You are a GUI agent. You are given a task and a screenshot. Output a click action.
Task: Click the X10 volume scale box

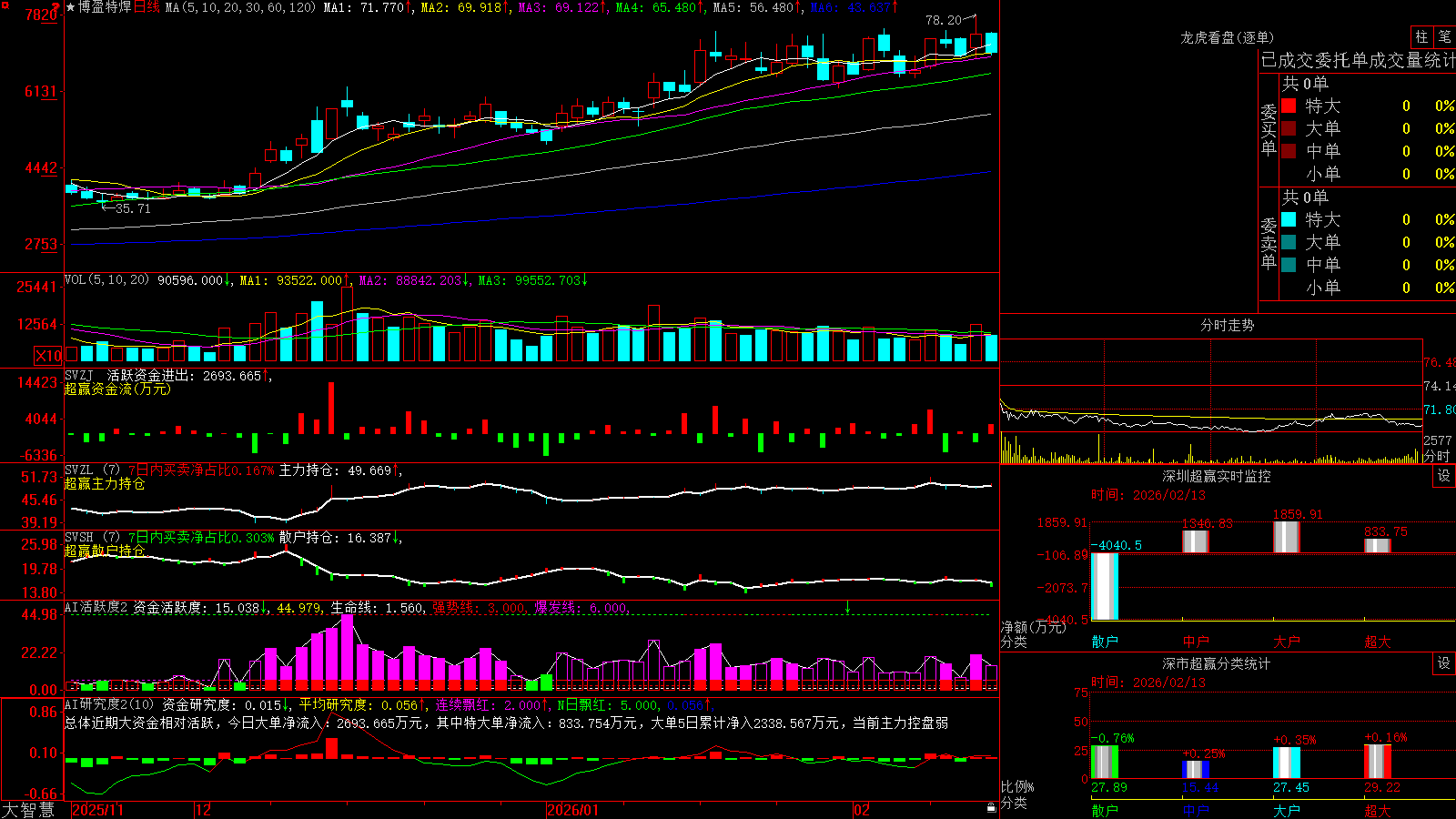[x=49, y=356]
